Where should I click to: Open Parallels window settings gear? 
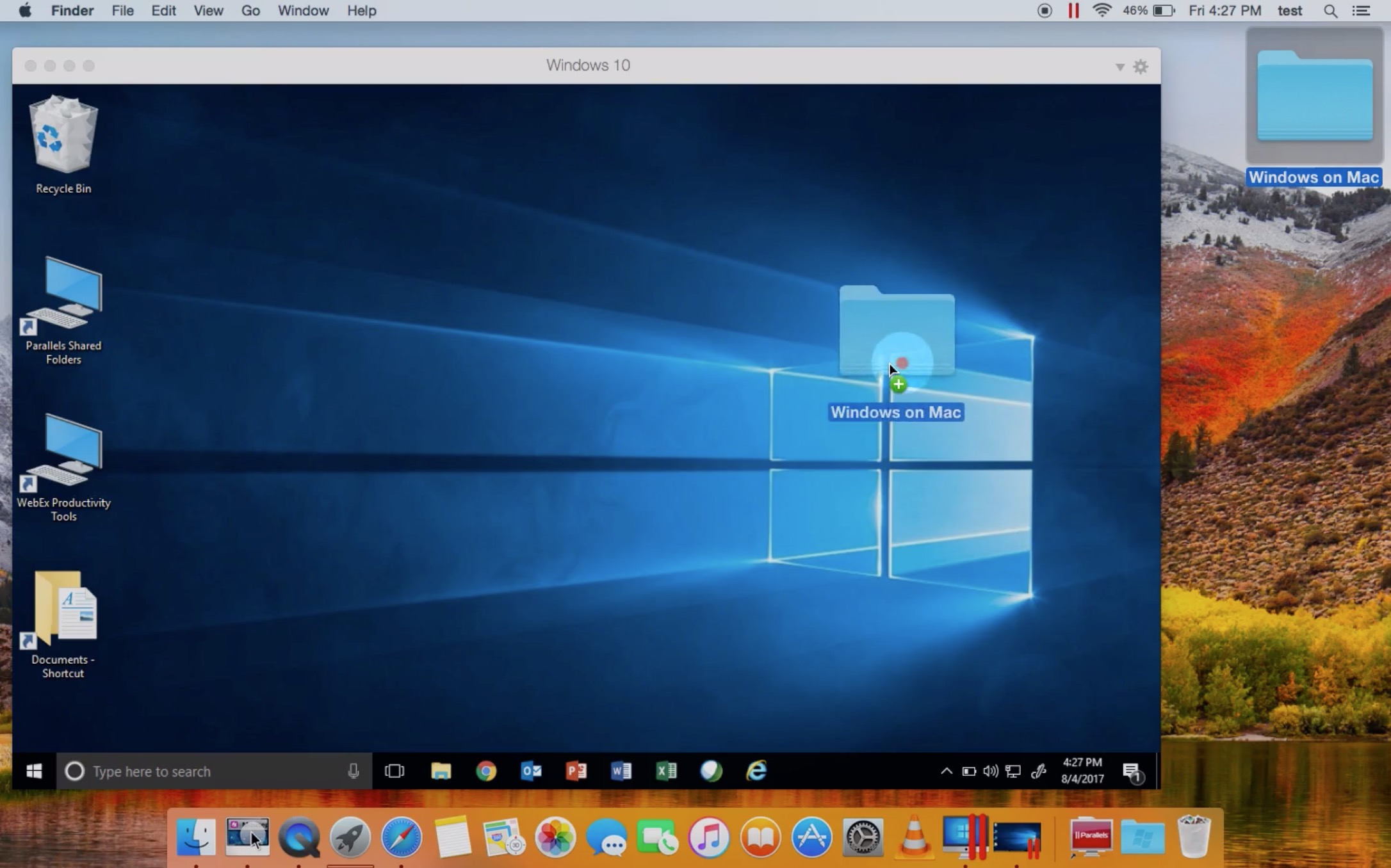[1141, 67]
